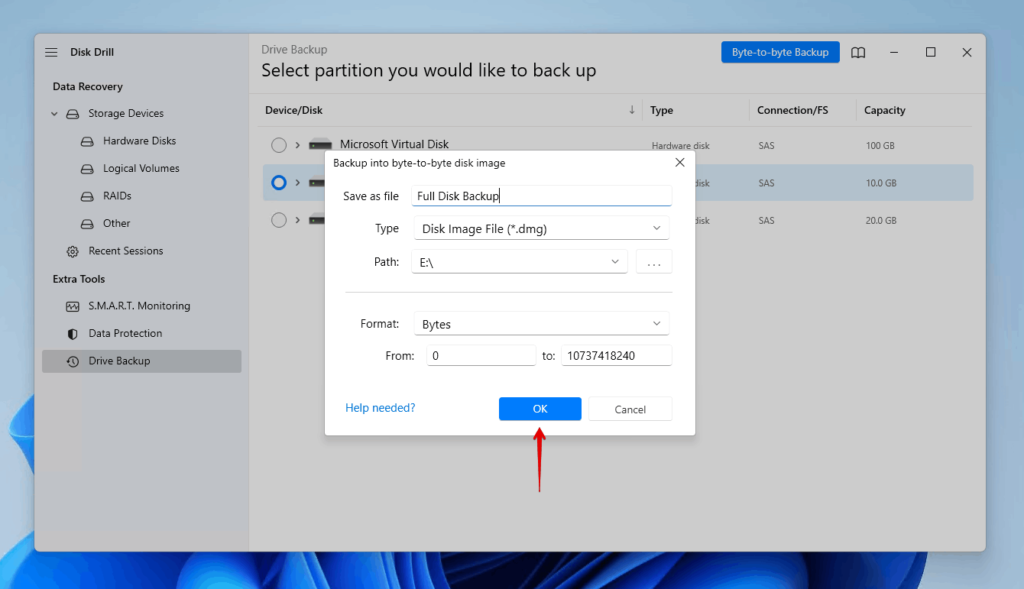Click the Storage Devices icon
Screen dimensions: 1024x589
click(71, 113)
